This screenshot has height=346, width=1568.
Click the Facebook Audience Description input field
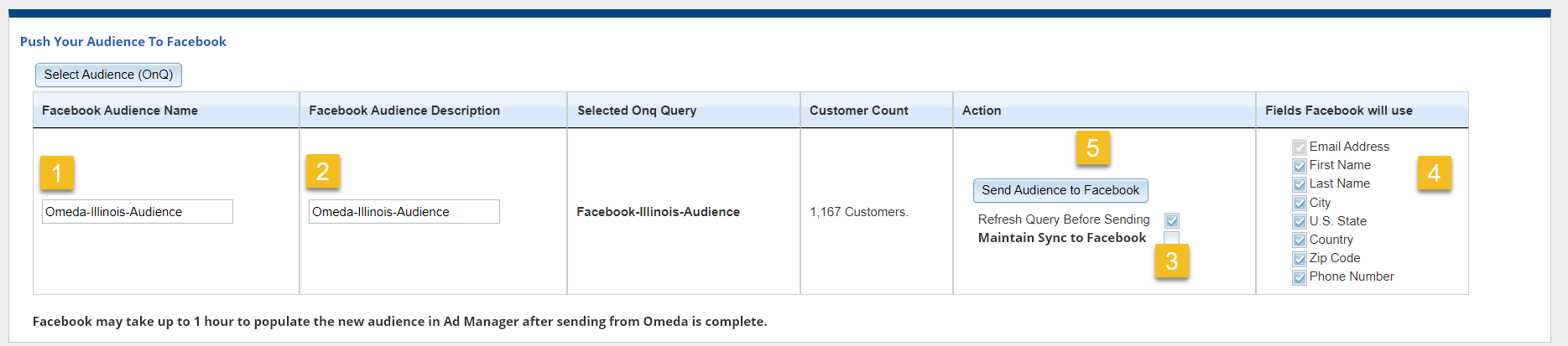[404, 212]
